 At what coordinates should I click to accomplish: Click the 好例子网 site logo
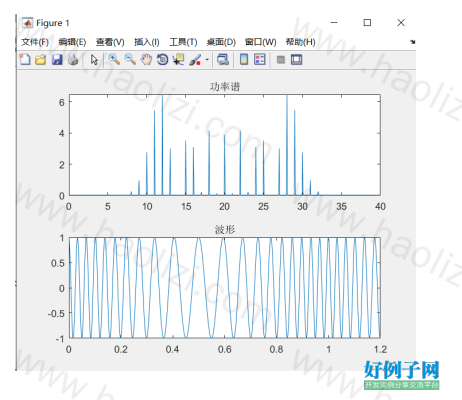coord(402,375)
